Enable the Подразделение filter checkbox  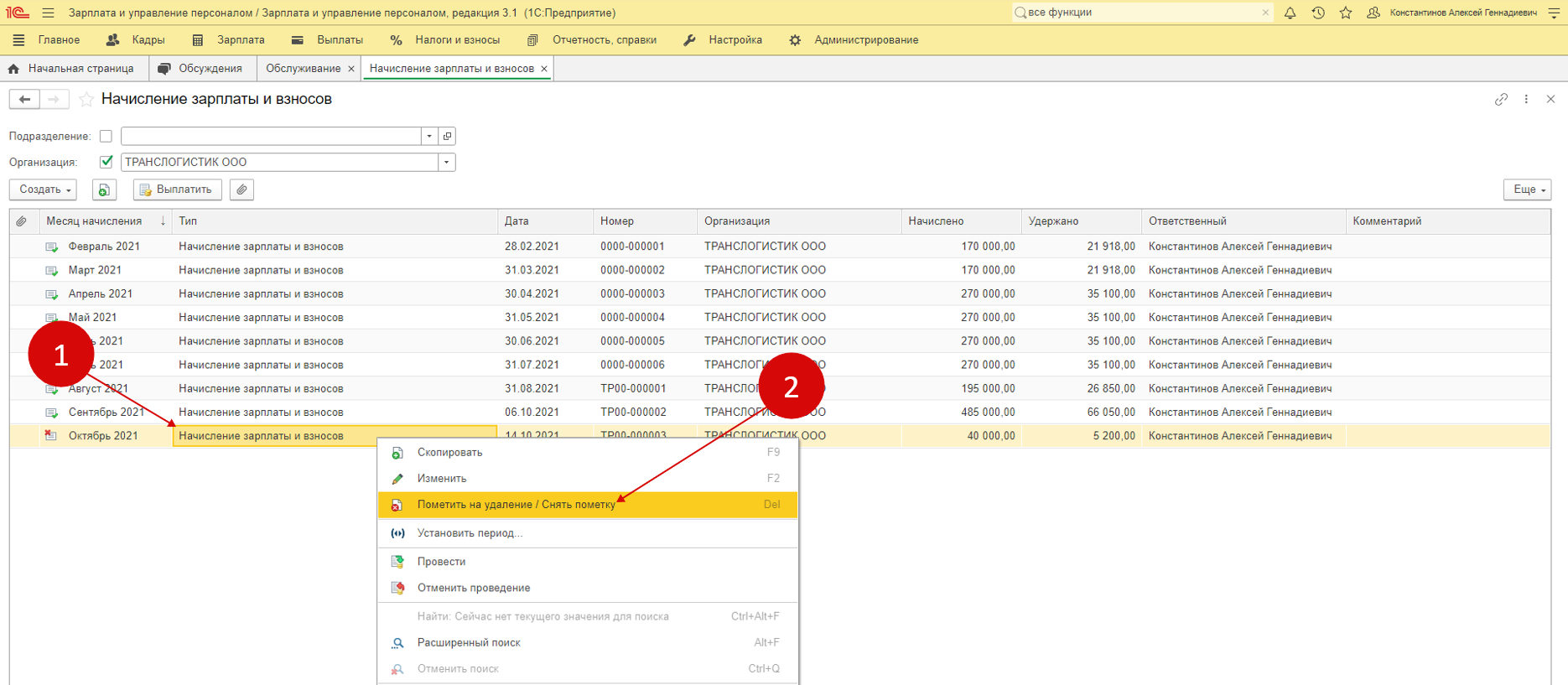click(x=106, y=136)
